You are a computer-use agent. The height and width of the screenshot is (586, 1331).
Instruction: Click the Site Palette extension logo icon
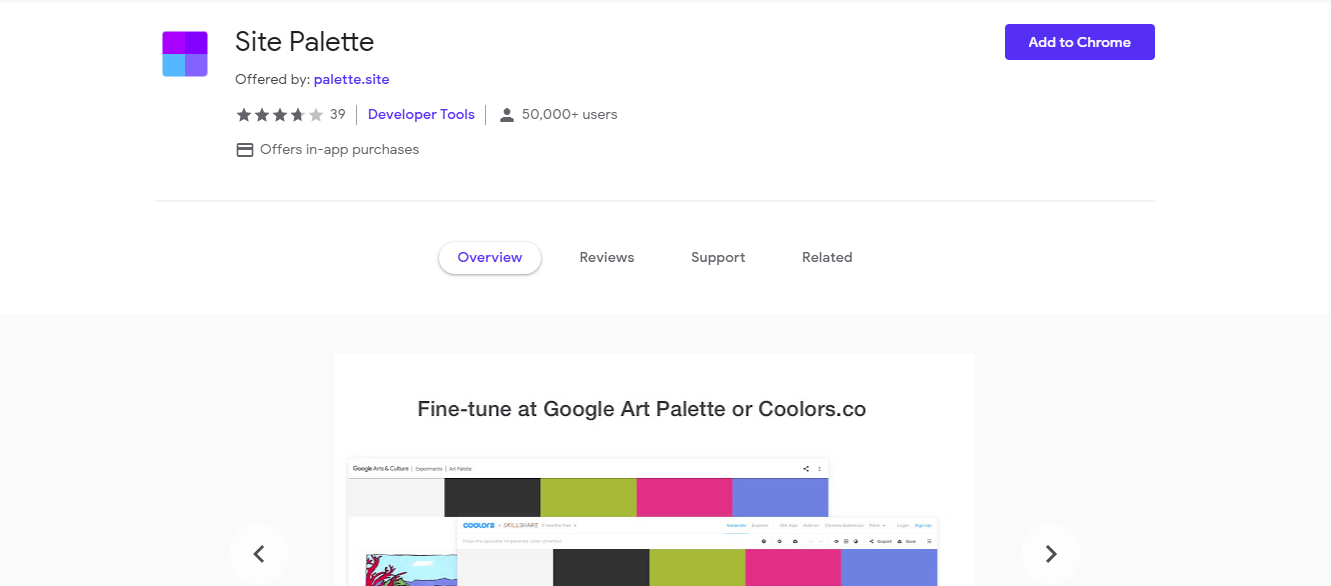coord(184,53)
